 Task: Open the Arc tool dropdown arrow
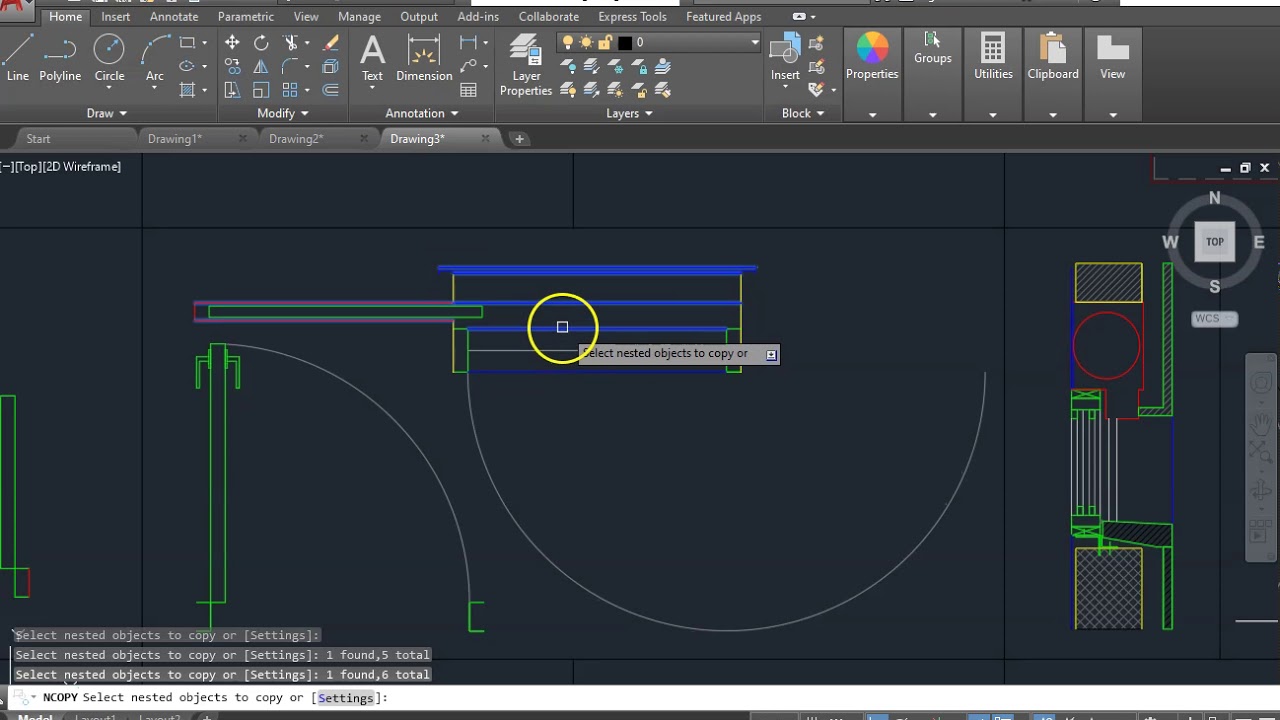[x=154, y=89]
